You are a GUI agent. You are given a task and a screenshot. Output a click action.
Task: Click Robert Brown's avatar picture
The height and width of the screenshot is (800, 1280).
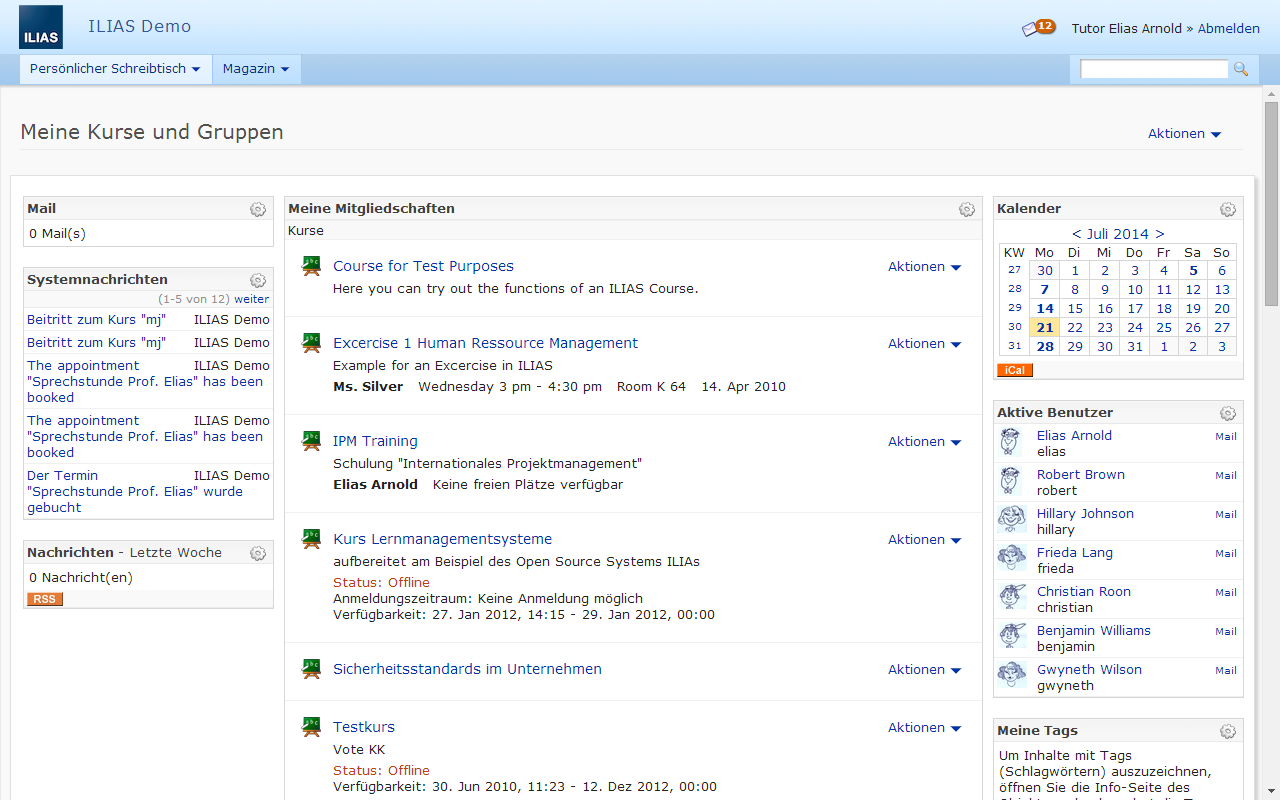[x=1011, y=481]
